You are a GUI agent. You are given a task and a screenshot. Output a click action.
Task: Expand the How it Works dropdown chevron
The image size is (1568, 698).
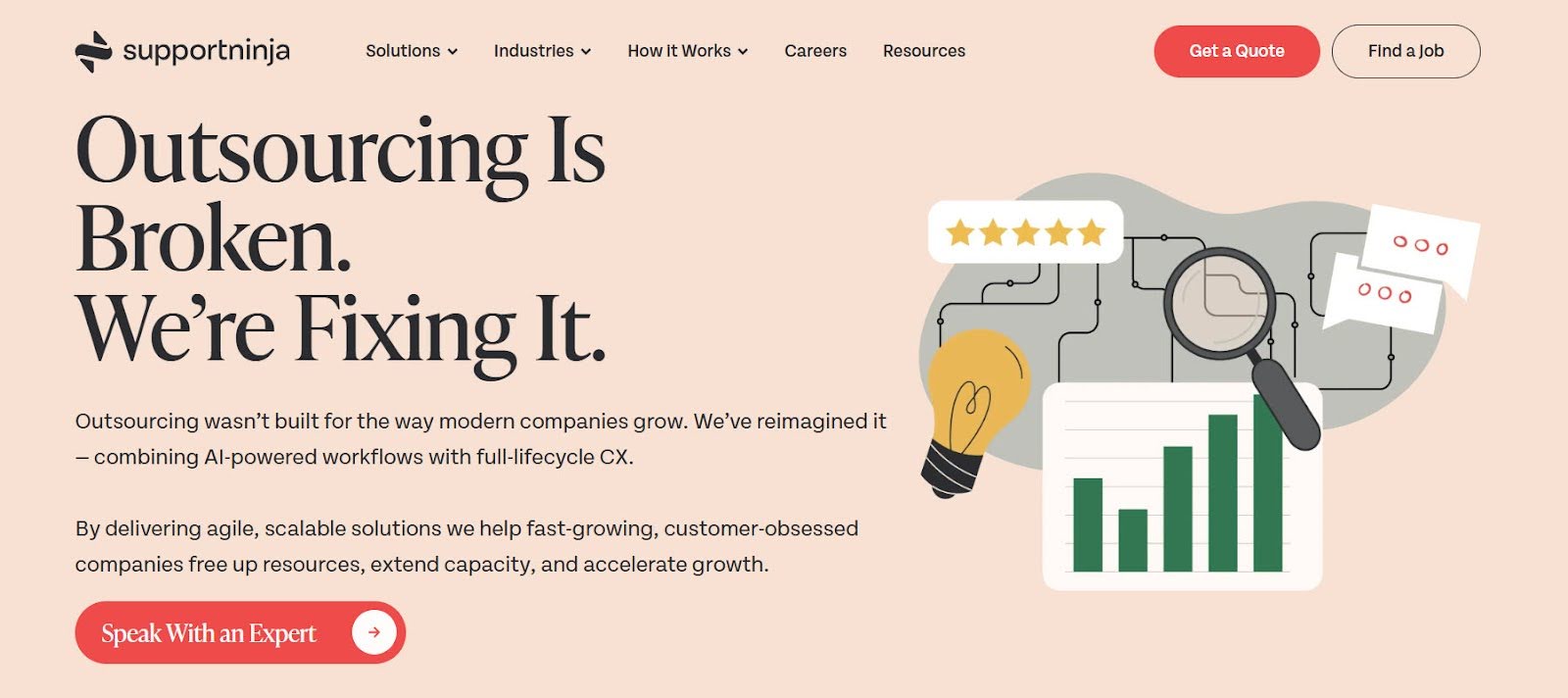click(743, 52)
